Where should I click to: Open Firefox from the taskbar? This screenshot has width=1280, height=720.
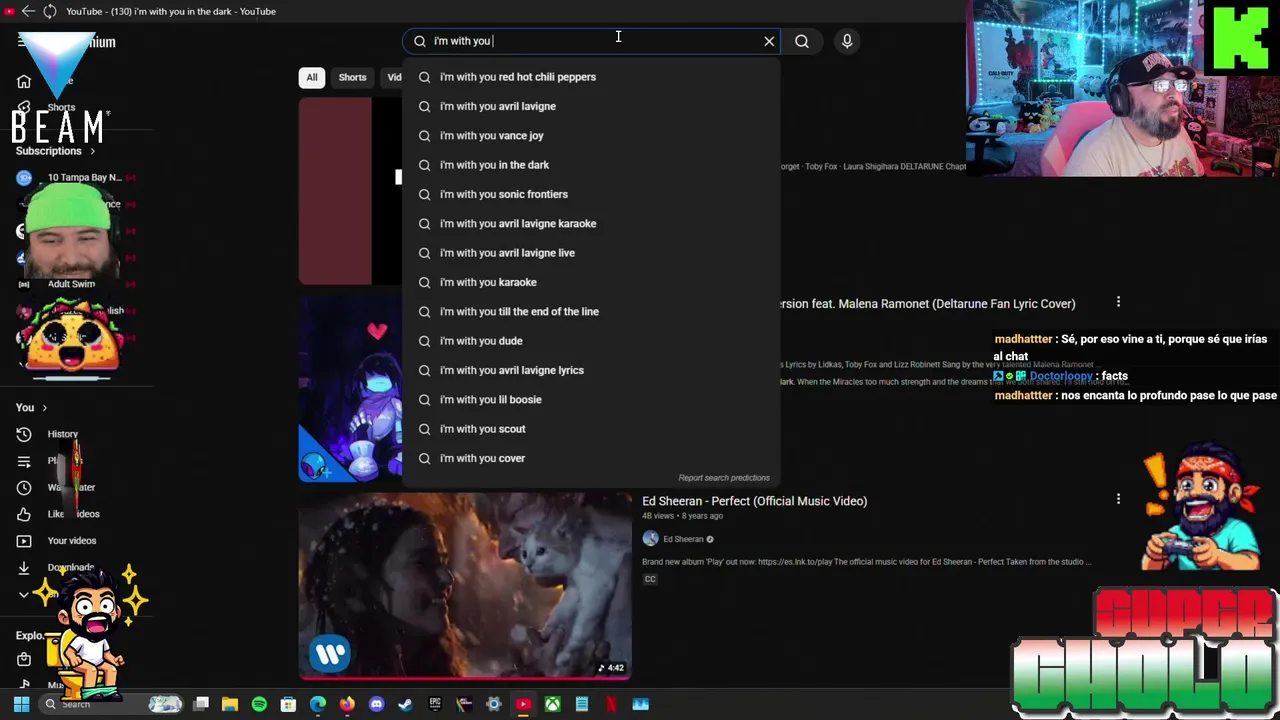(347, 704)
